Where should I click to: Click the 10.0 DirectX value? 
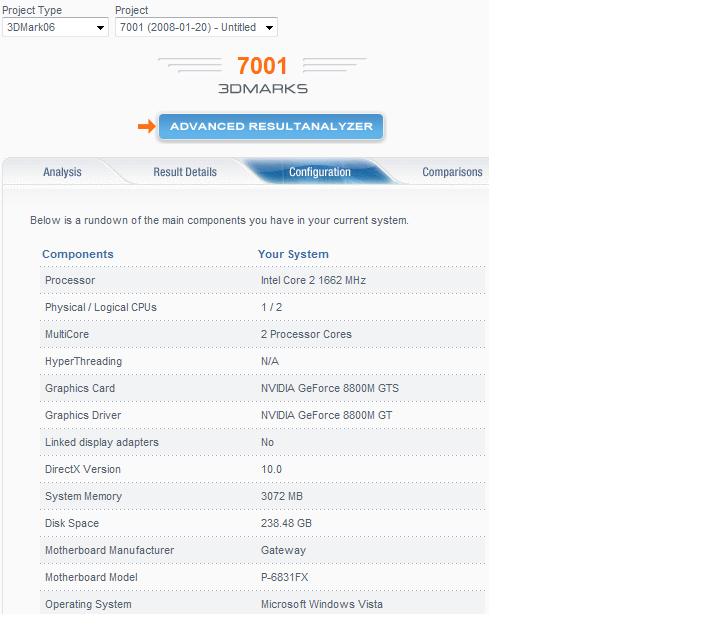(x=271, y=470)
